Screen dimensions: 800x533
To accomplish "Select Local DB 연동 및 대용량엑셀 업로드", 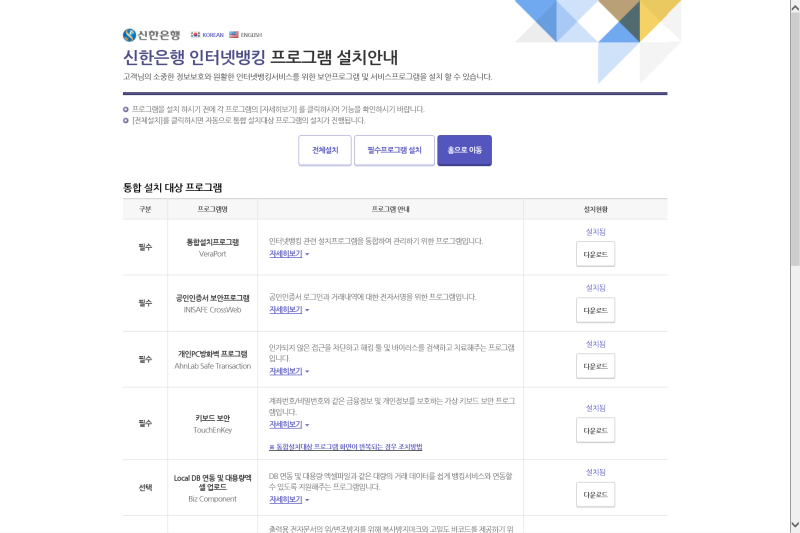I will [212, 483].
